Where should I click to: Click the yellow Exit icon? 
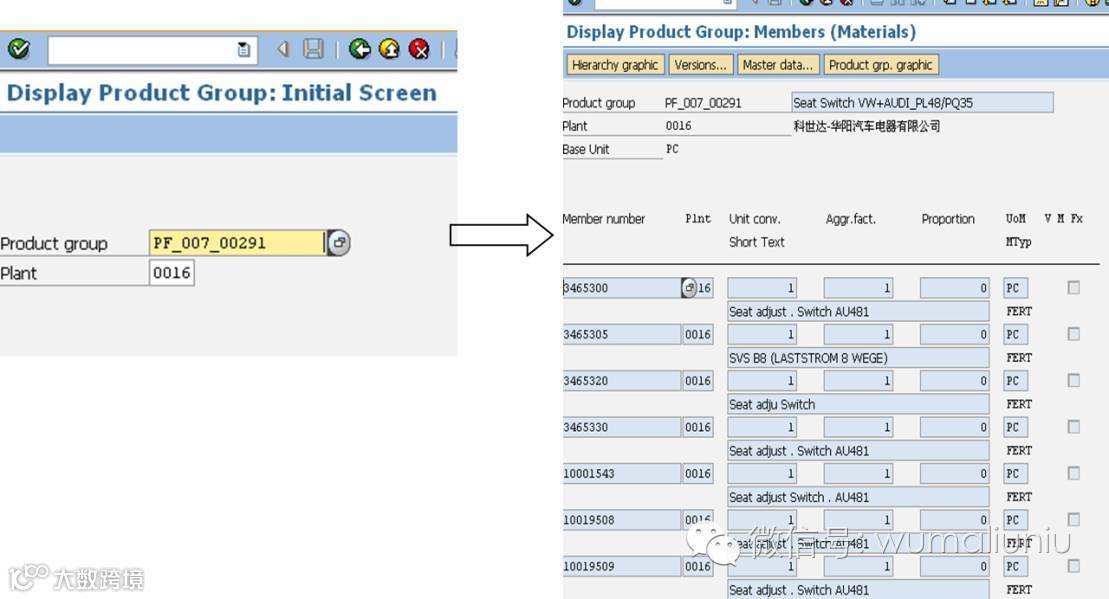coord(390,49)
